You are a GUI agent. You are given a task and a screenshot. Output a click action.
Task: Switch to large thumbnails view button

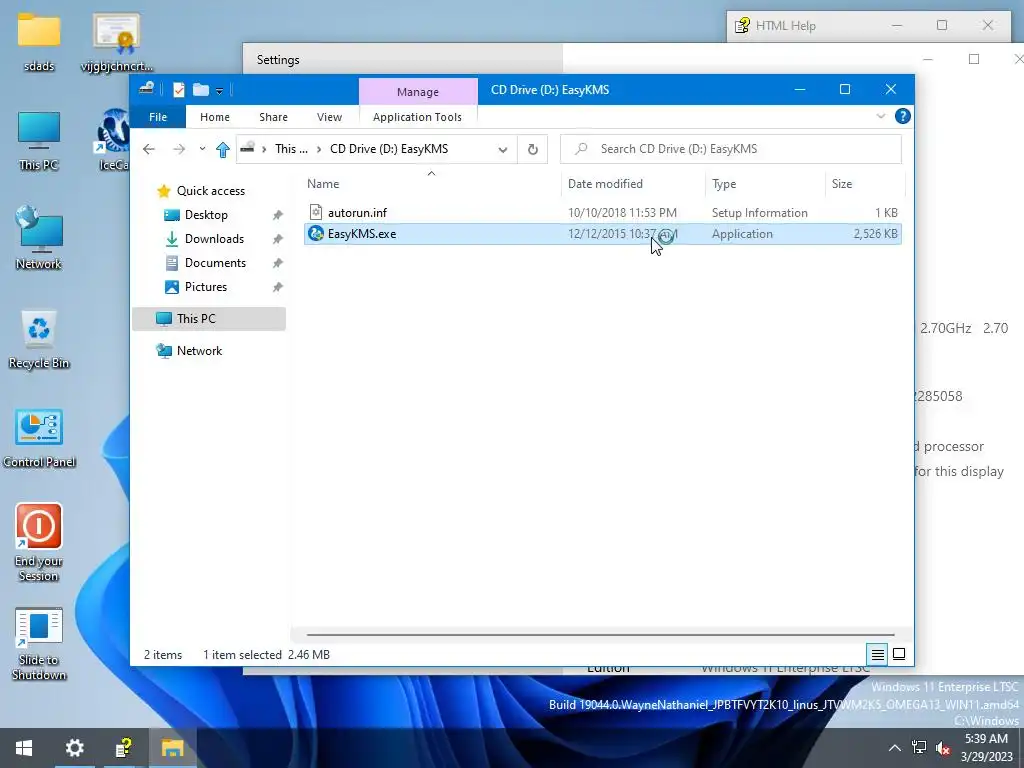coord(899,654)
